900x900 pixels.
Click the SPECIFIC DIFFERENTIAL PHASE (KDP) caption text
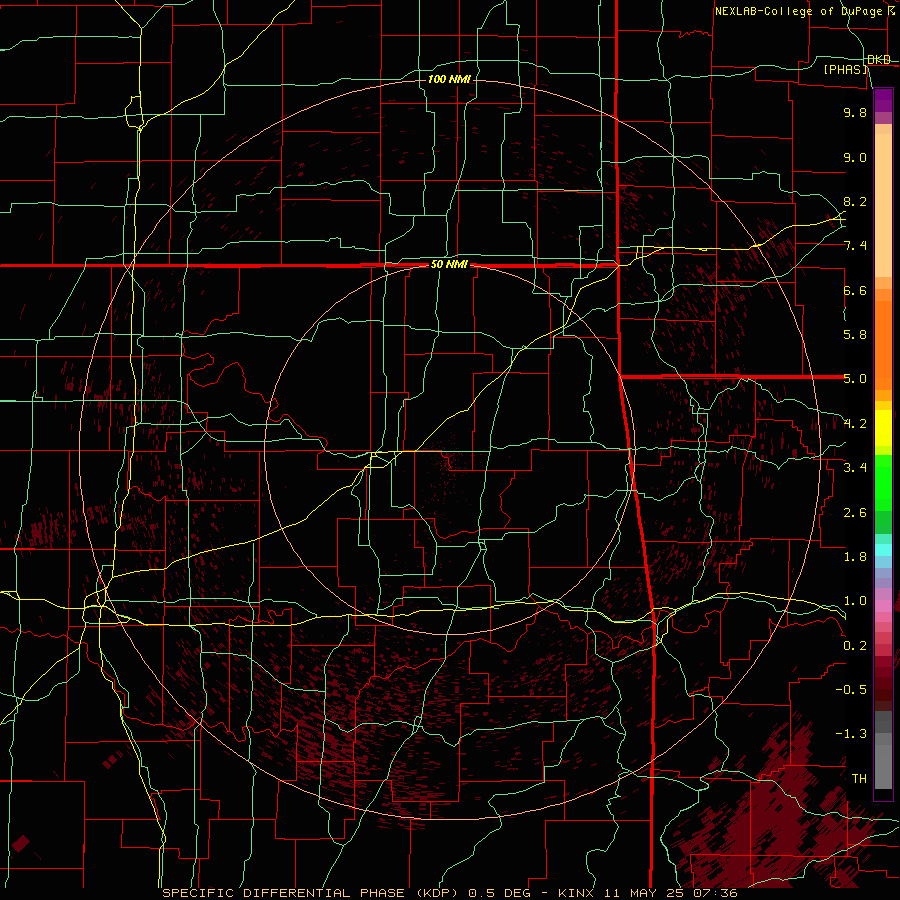point(310,893)
